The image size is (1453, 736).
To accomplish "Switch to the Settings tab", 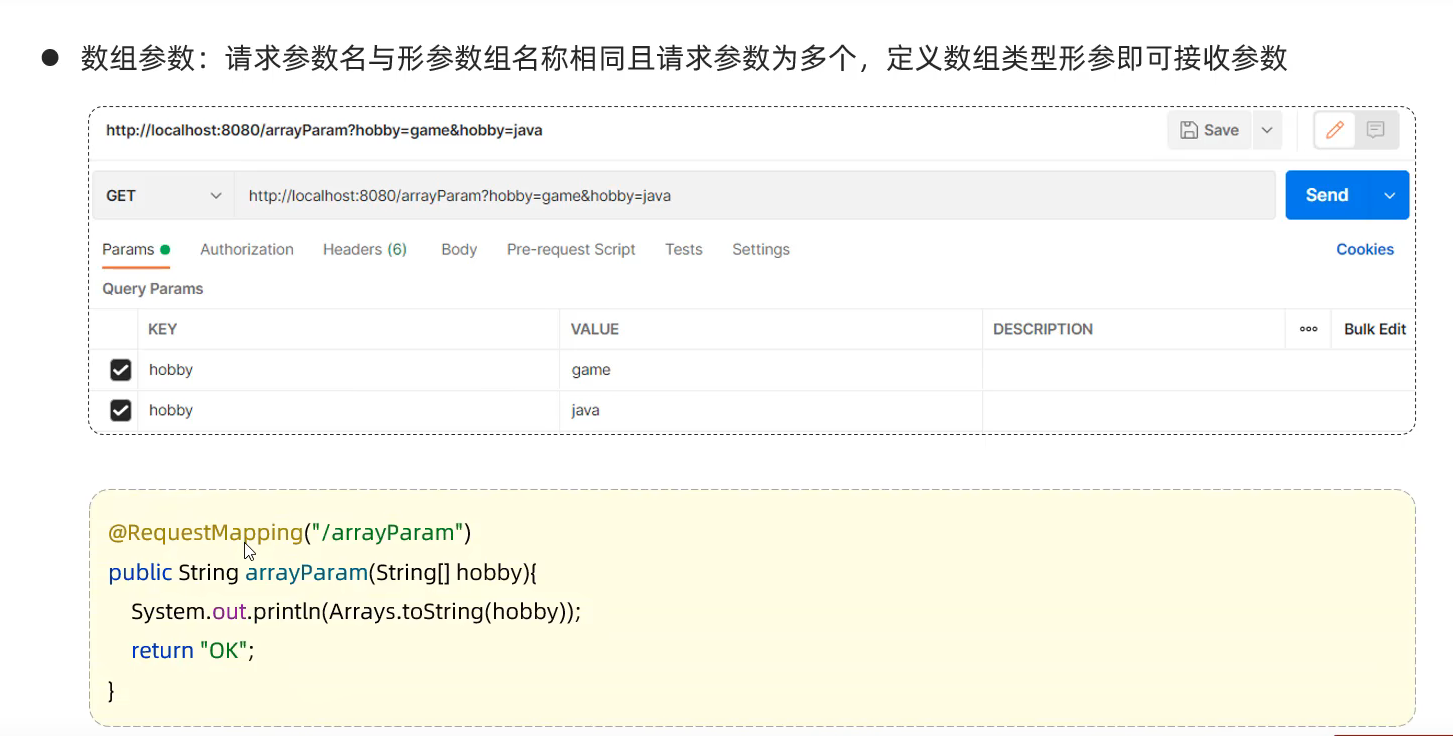I will point(761,250).
